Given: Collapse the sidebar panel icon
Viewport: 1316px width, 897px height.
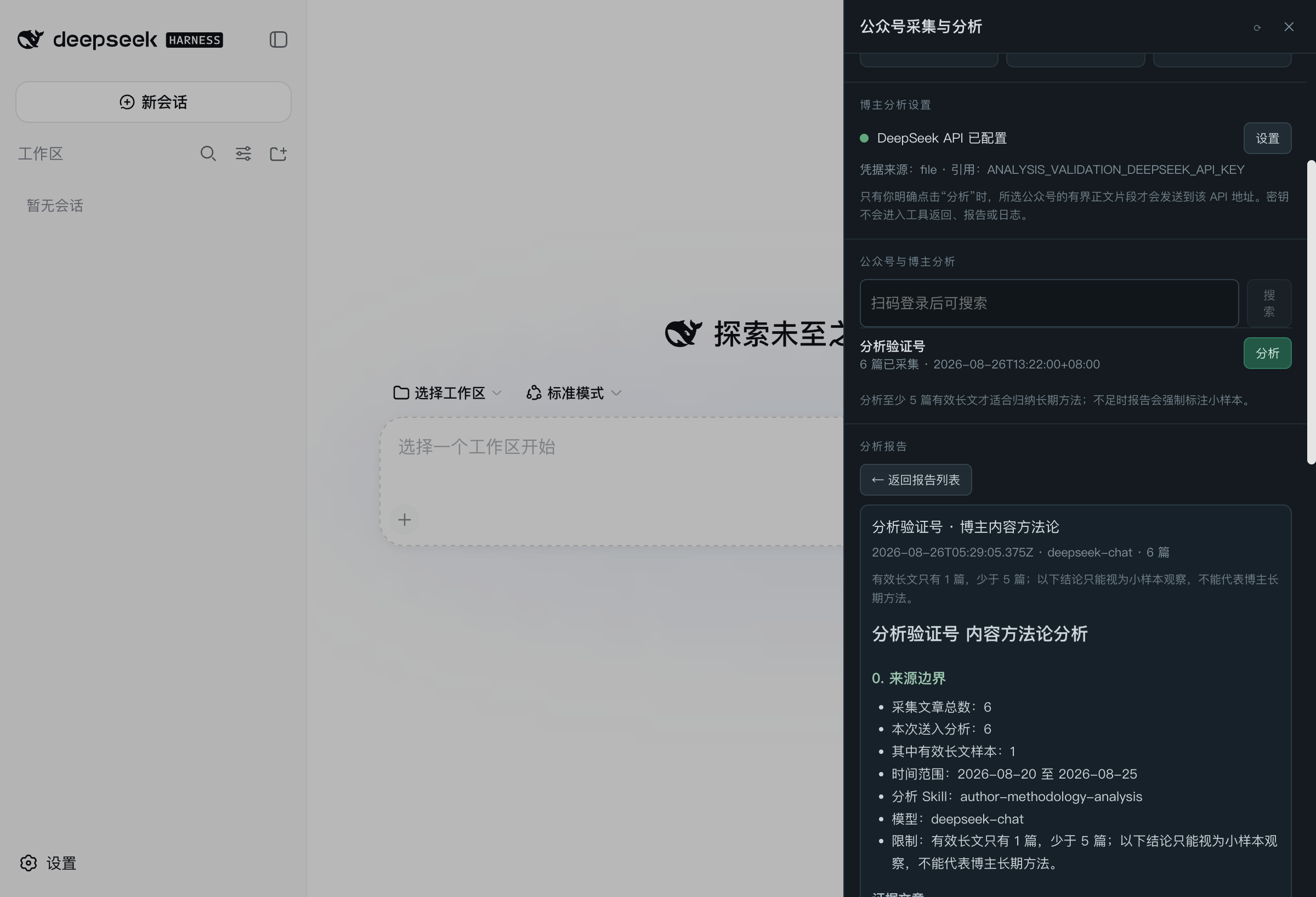Looking at the screenshot, I should tap(278, 39).
